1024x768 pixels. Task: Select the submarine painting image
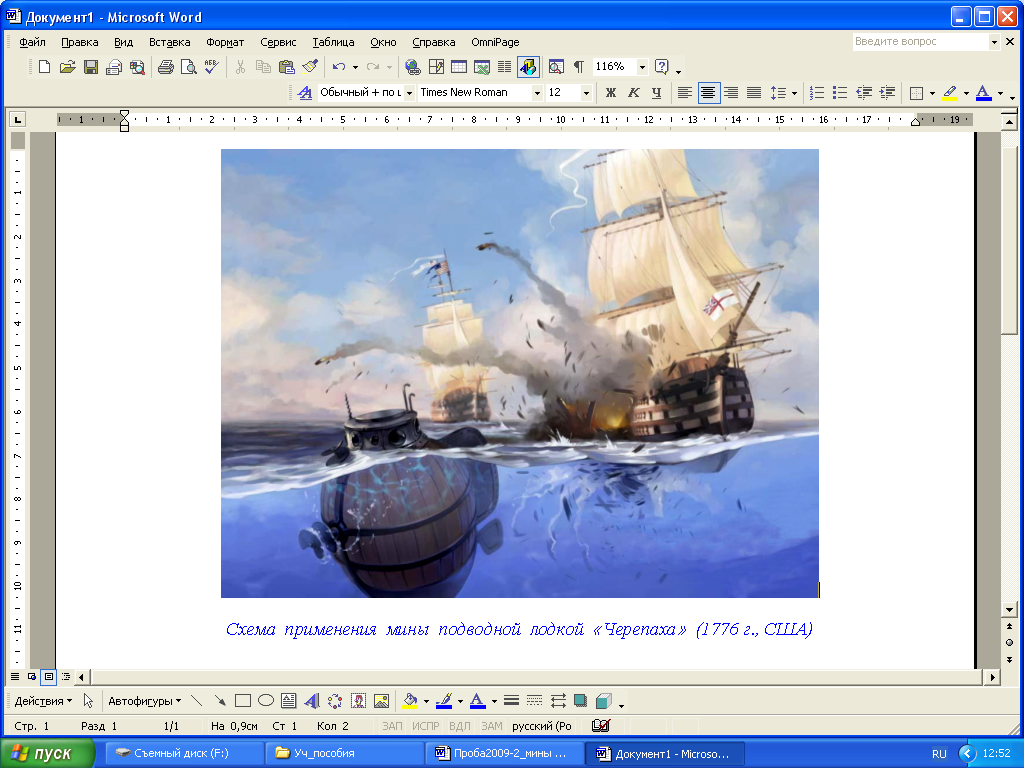[x=520, y=373]
